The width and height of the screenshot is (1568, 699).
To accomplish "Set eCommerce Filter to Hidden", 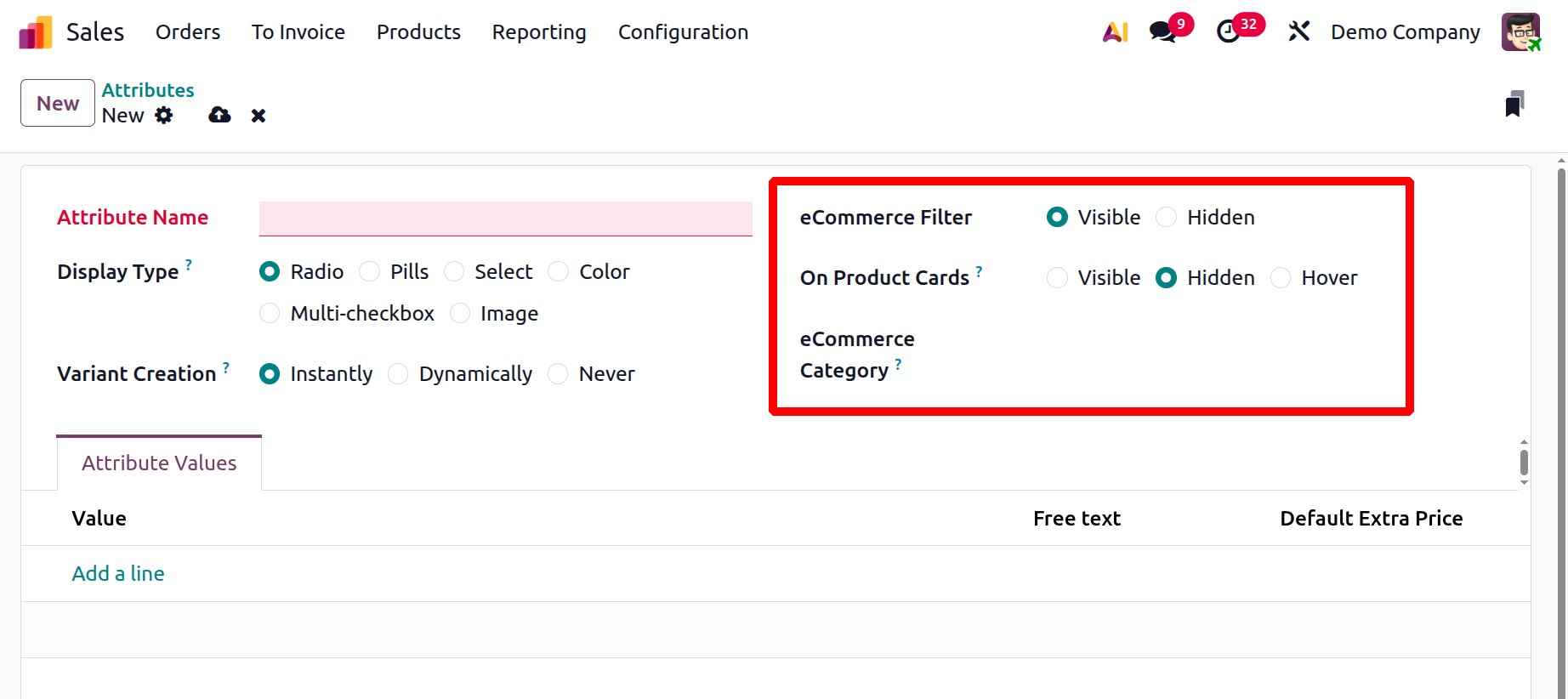I will 1167,218.
